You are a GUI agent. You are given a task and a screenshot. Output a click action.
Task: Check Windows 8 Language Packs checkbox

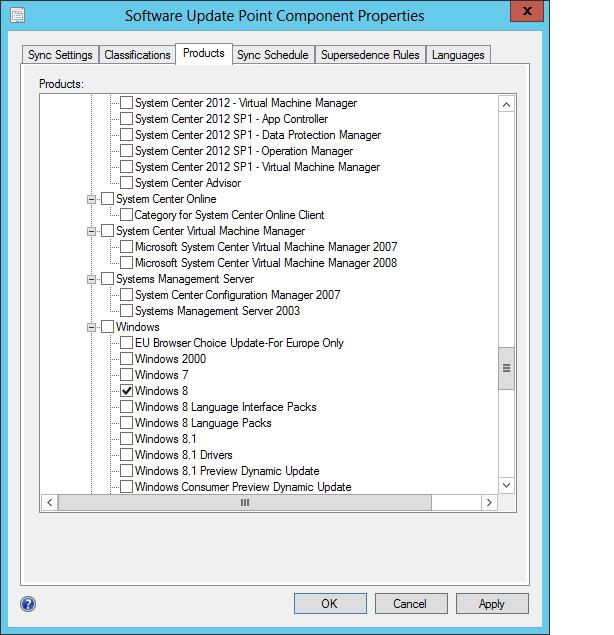(x=126, y=422)
